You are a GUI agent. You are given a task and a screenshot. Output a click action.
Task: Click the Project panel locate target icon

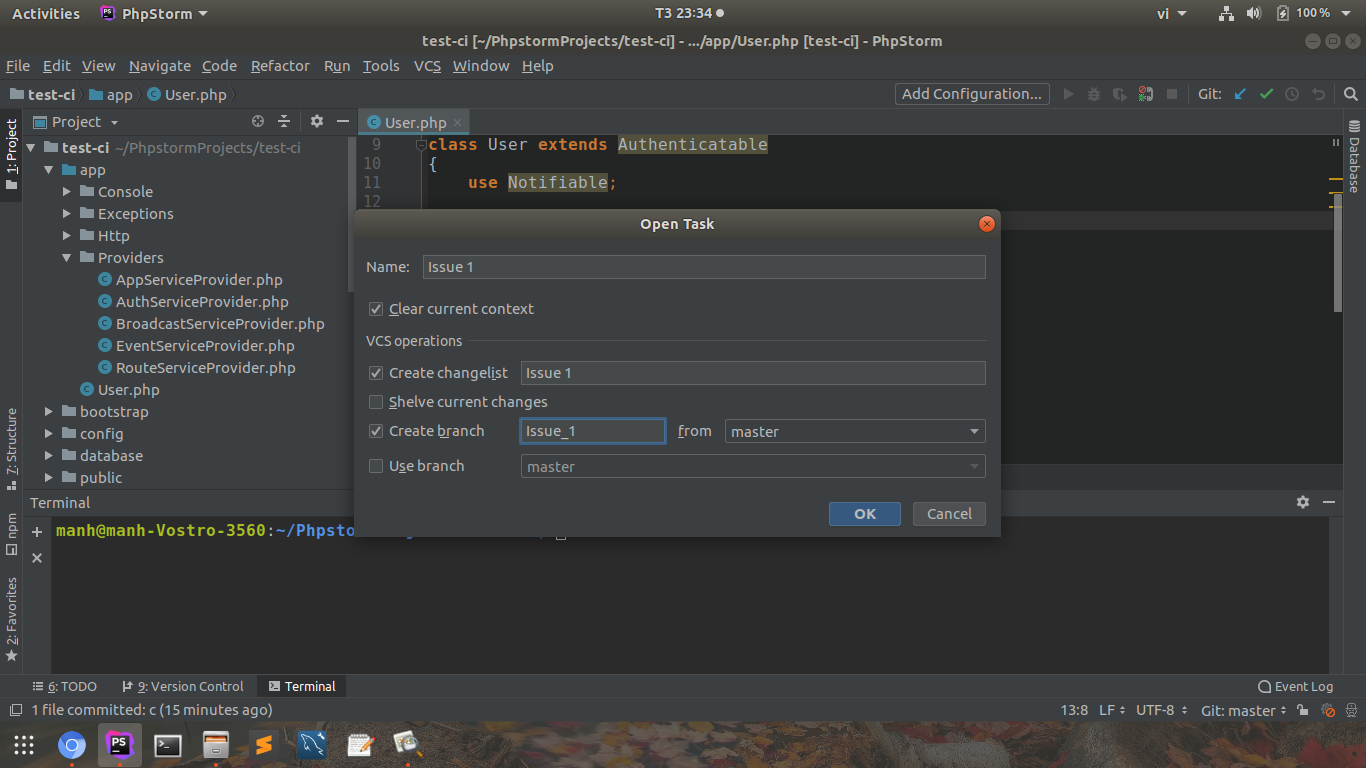pyautogui.click(x=258, y=121)
